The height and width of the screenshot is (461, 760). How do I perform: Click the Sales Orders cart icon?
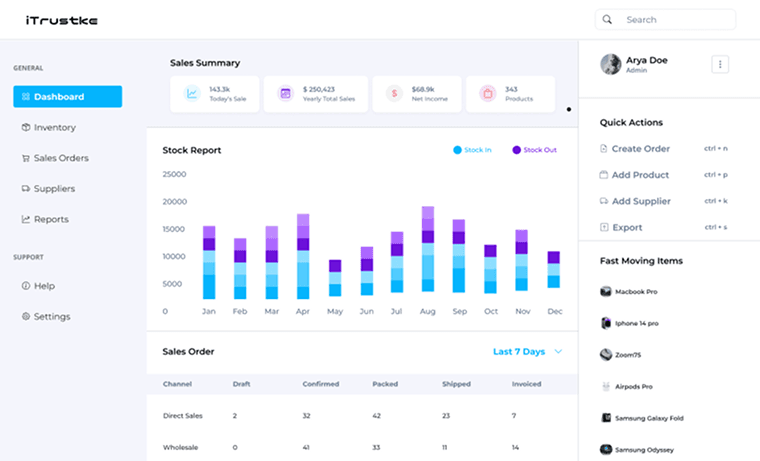click(x=26, y=158)
